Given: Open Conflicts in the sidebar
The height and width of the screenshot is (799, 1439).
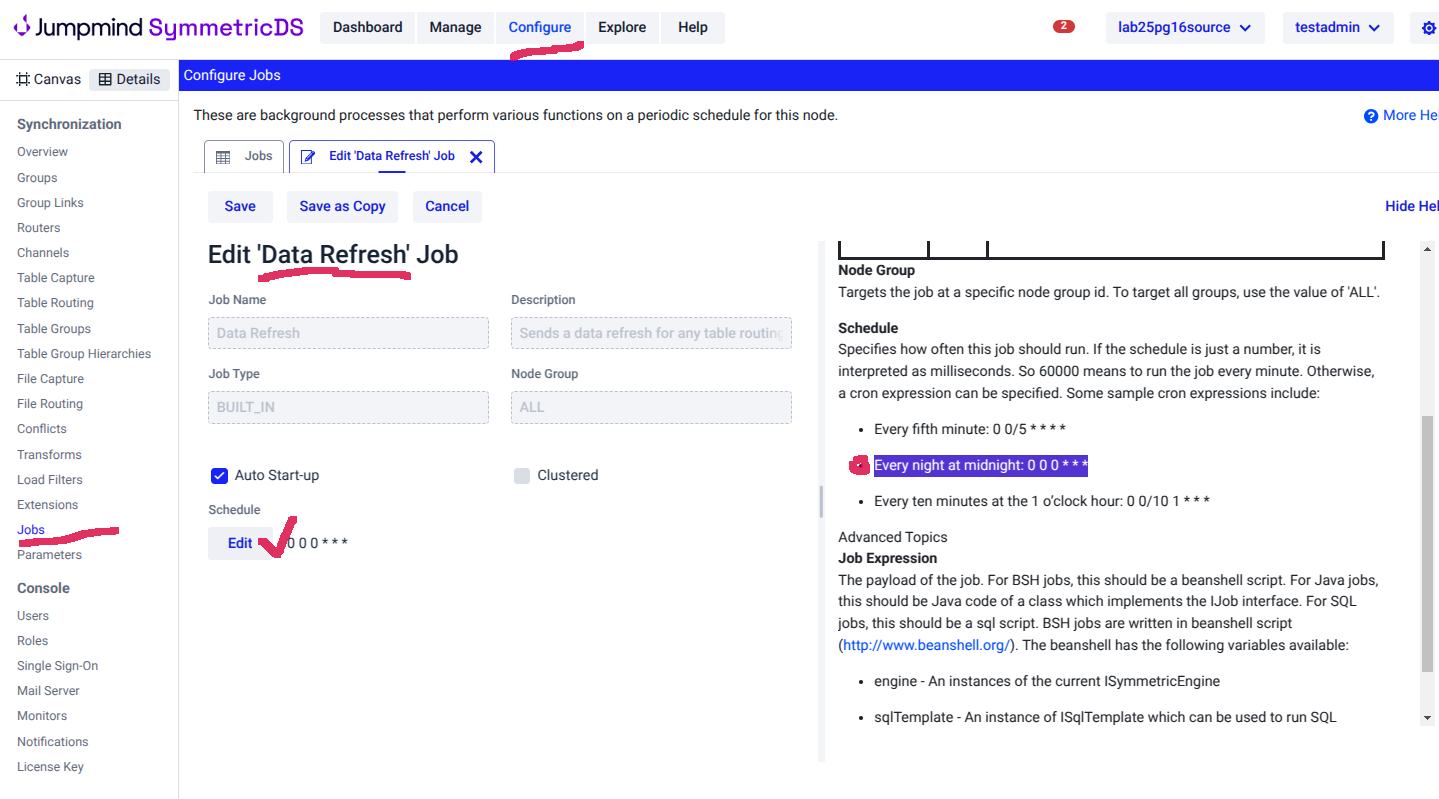Looking at the screenshot, I should pos(42,429).
